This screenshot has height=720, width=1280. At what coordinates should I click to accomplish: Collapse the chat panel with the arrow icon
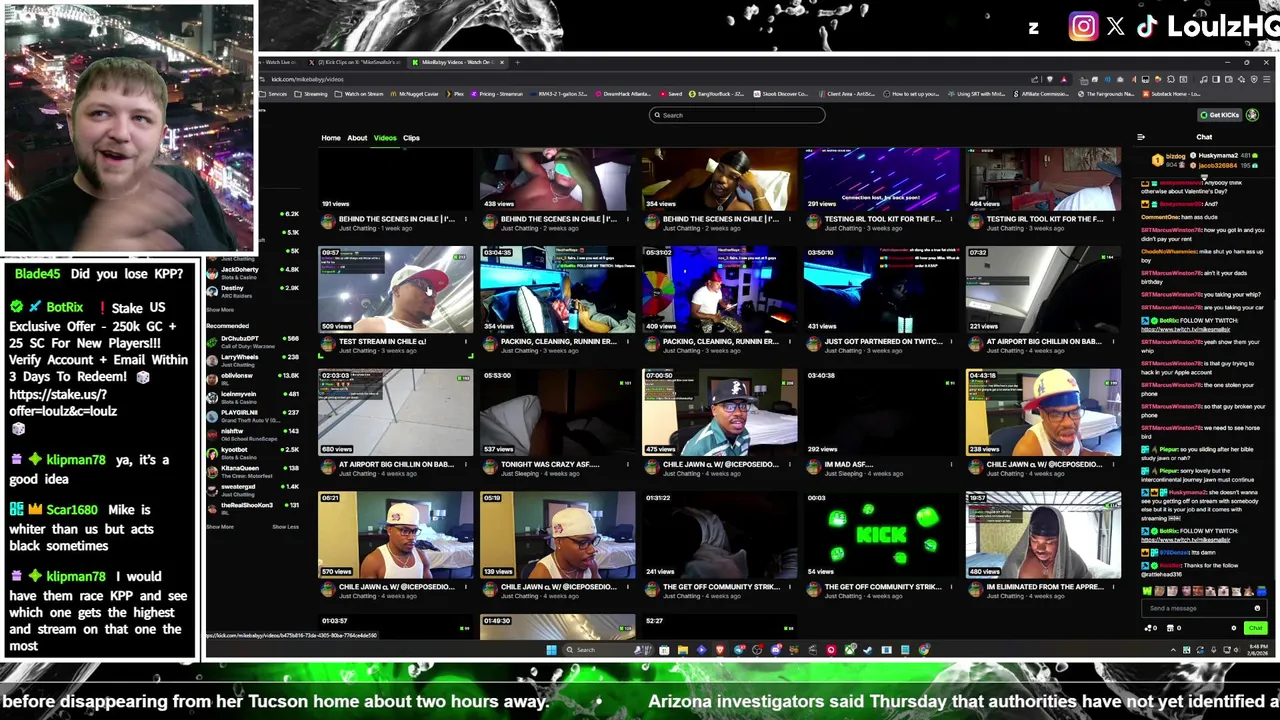[1141, 137]
